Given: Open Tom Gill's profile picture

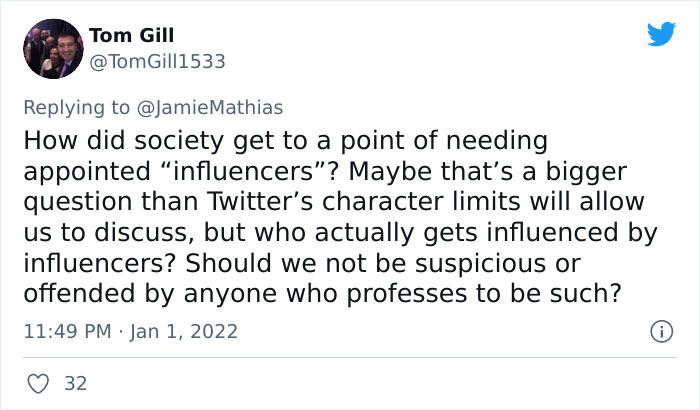Looking at the screenshot, I should (x=53, y=49).
